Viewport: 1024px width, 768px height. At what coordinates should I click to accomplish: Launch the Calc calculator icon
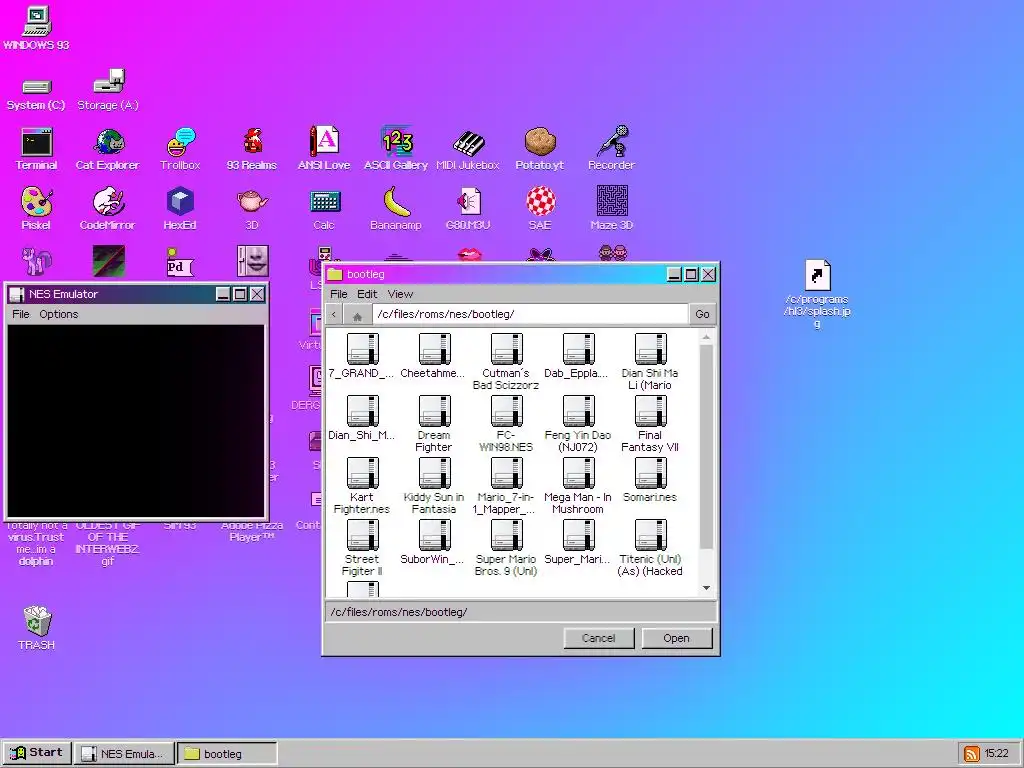tap(324, 209)
